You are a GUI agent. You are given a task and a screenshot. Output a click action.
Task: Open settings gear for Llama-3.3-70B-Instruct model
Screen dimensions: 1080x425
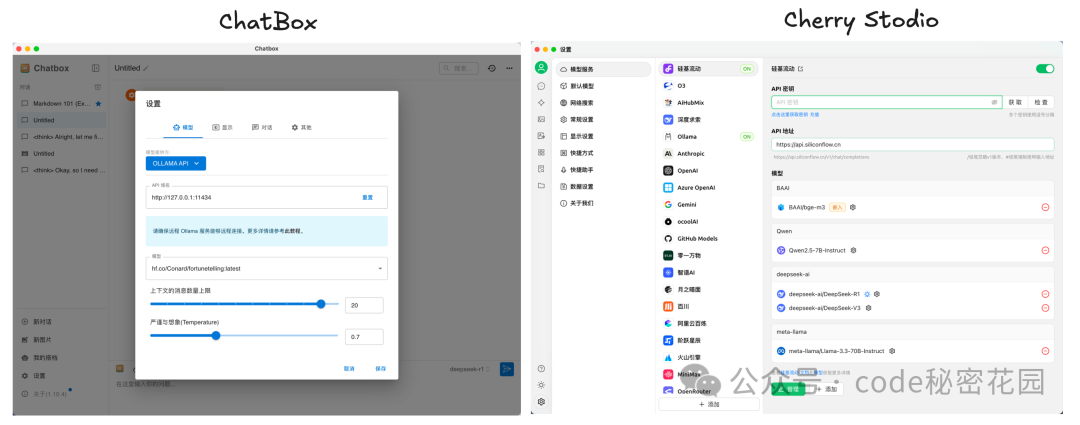[x=892, y=351]
